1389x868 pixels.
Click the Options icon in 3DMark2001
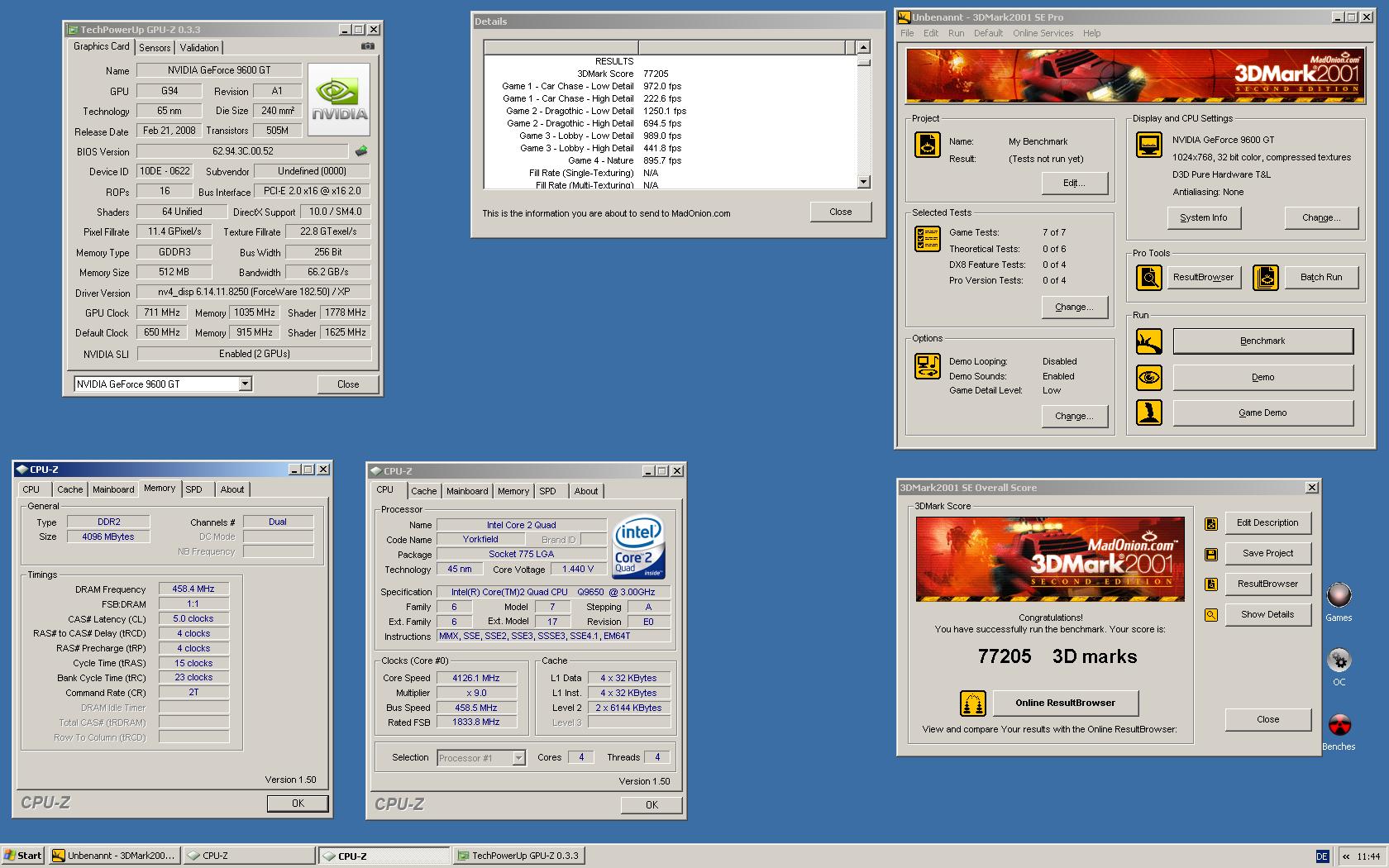pos(927,365)
